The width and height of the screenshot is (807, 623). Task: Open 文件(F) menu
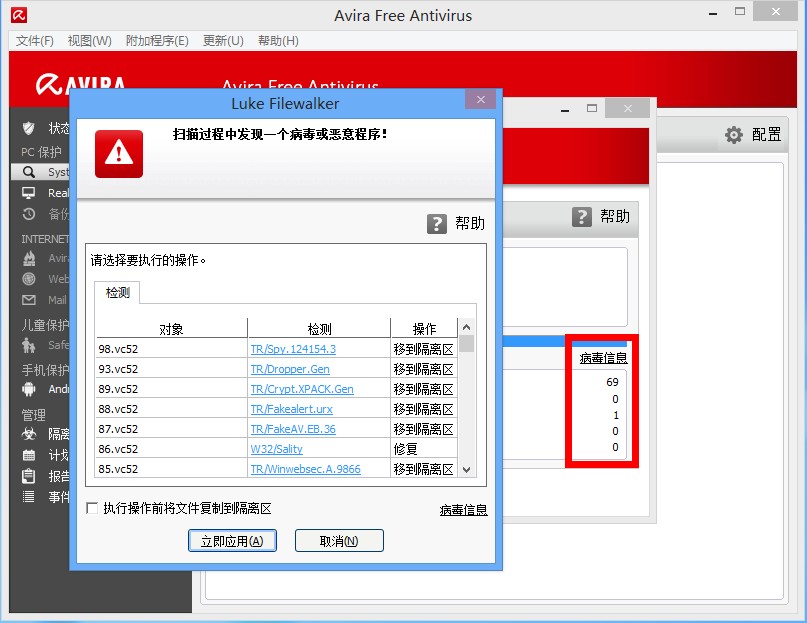point(34,41)
